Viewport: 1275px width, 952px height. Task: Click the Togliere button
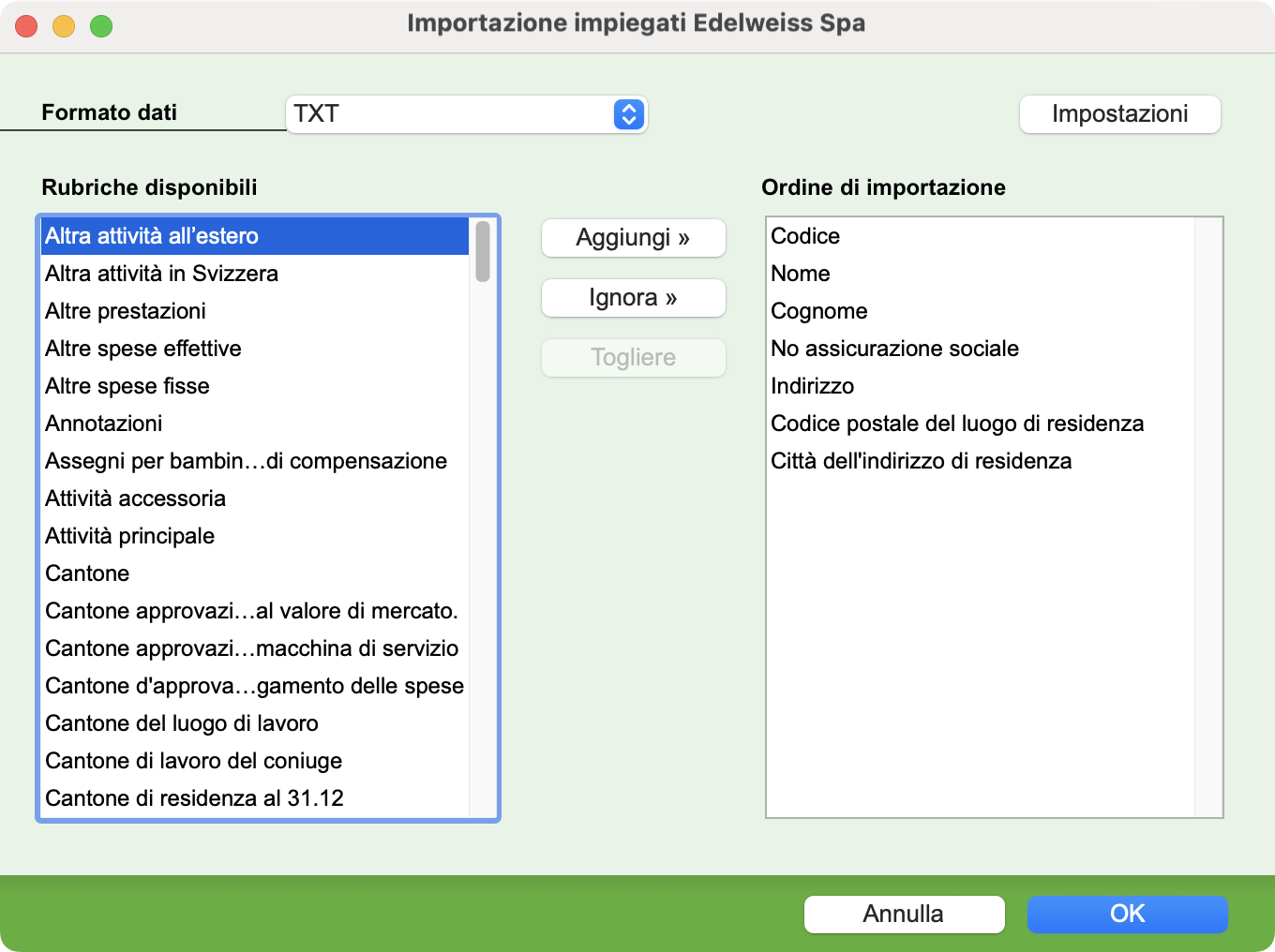634,358
